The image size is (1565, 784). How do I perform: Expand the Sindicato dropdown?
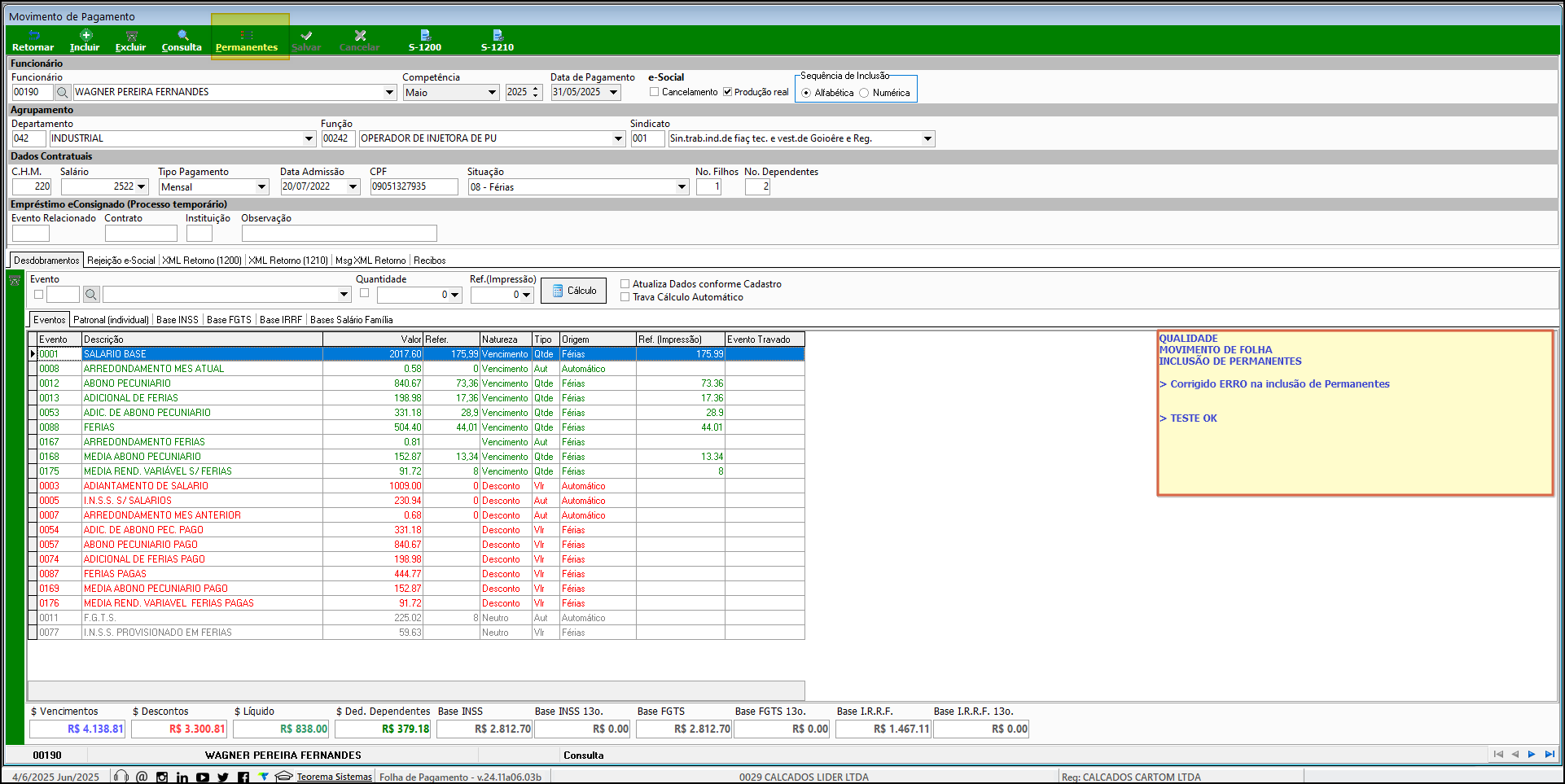pyautogui.click(x=927, y=138)
